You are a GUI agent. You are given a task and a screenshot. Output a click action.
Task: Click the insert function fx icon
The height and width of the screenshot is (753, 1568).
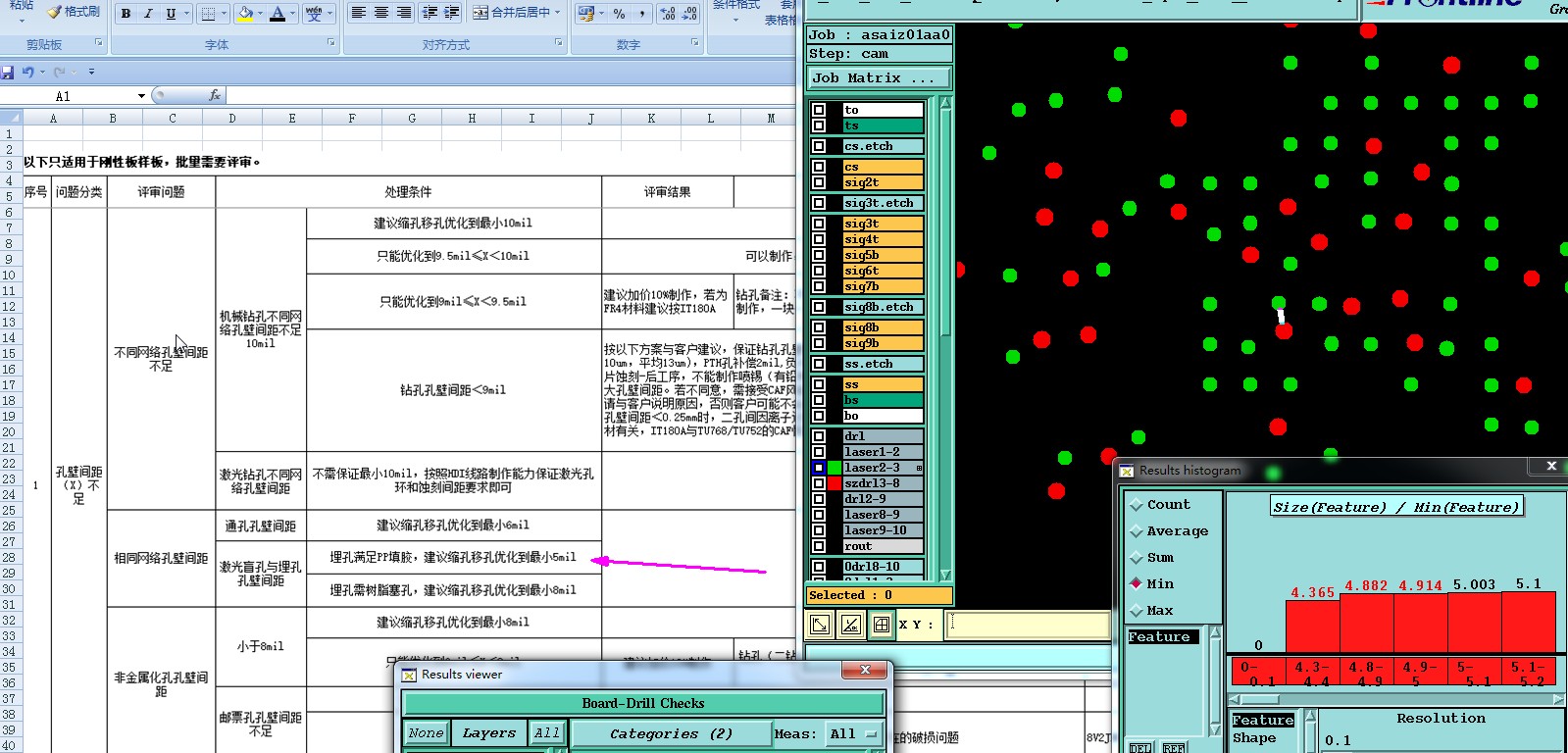click(215, 95)
